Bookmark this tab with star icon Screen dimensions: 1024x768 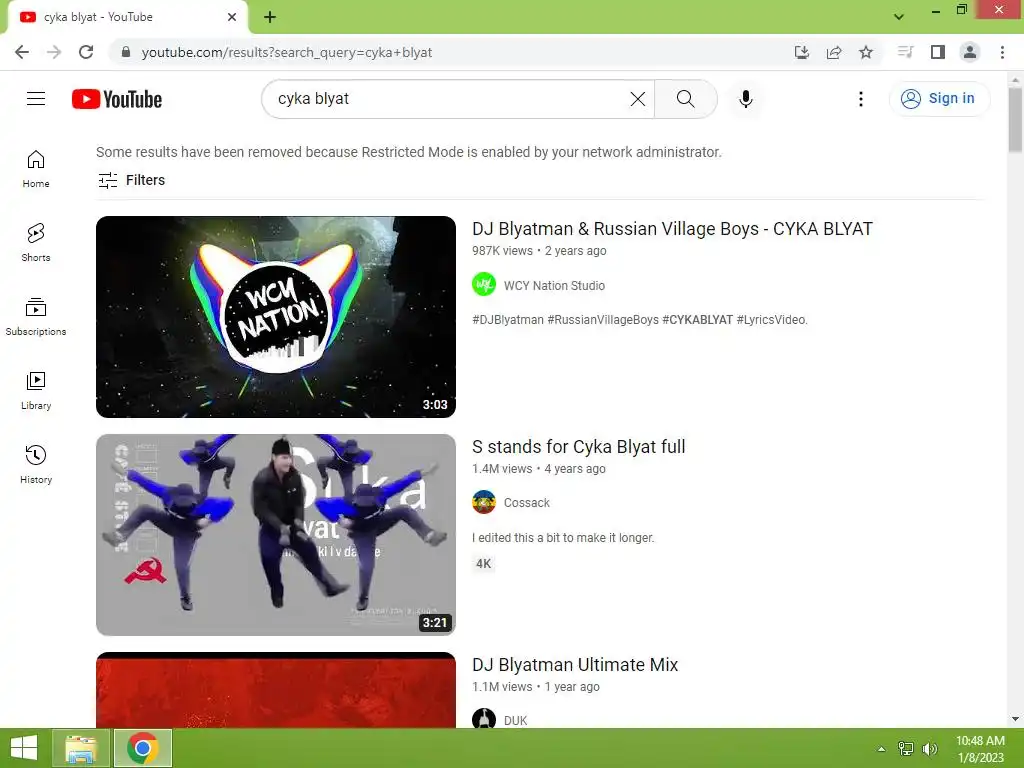click(x=866, y=52)
